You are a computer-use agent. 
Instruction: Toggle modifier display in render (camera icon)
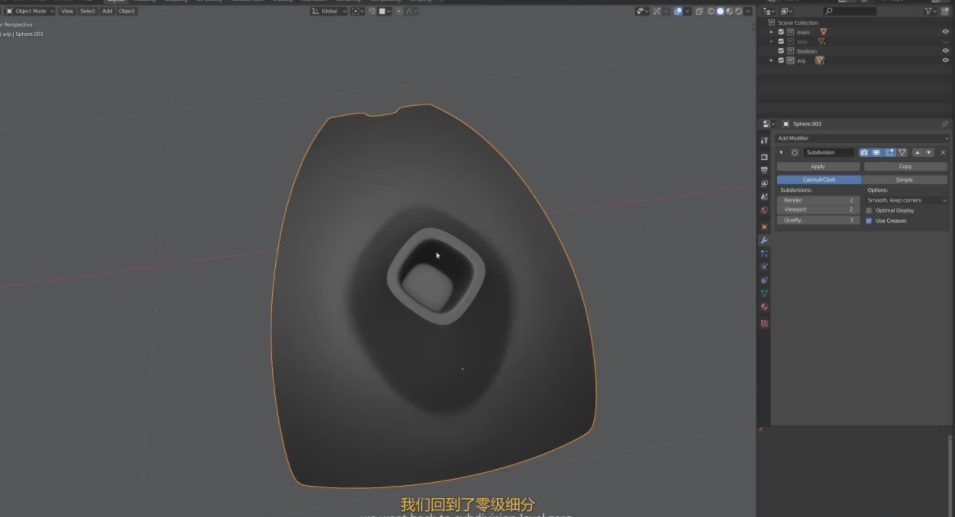[x=865, y=152]
